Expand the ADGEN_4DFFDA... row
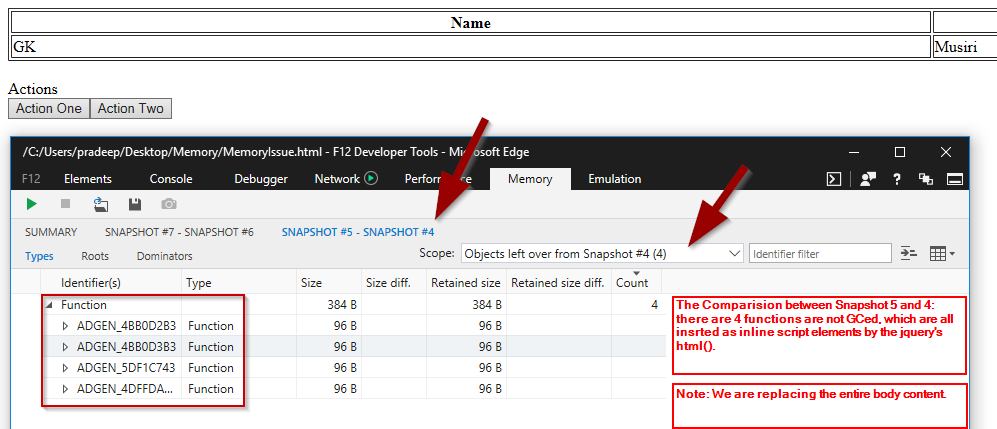This screenshot has height=429, width=997. pyautogui.click(x=65, y=389)
